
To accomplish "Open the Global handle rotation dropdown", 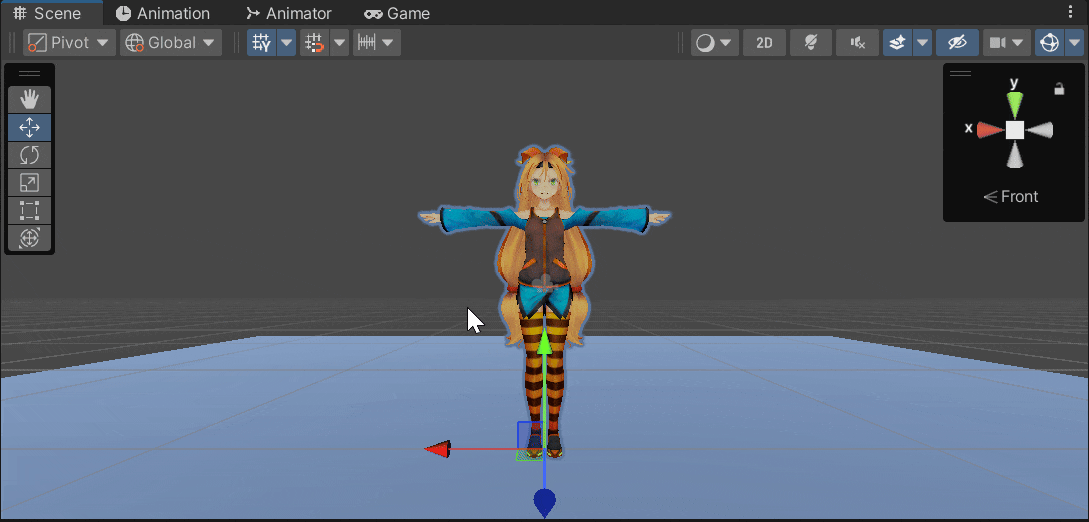I will coord(171,42).
